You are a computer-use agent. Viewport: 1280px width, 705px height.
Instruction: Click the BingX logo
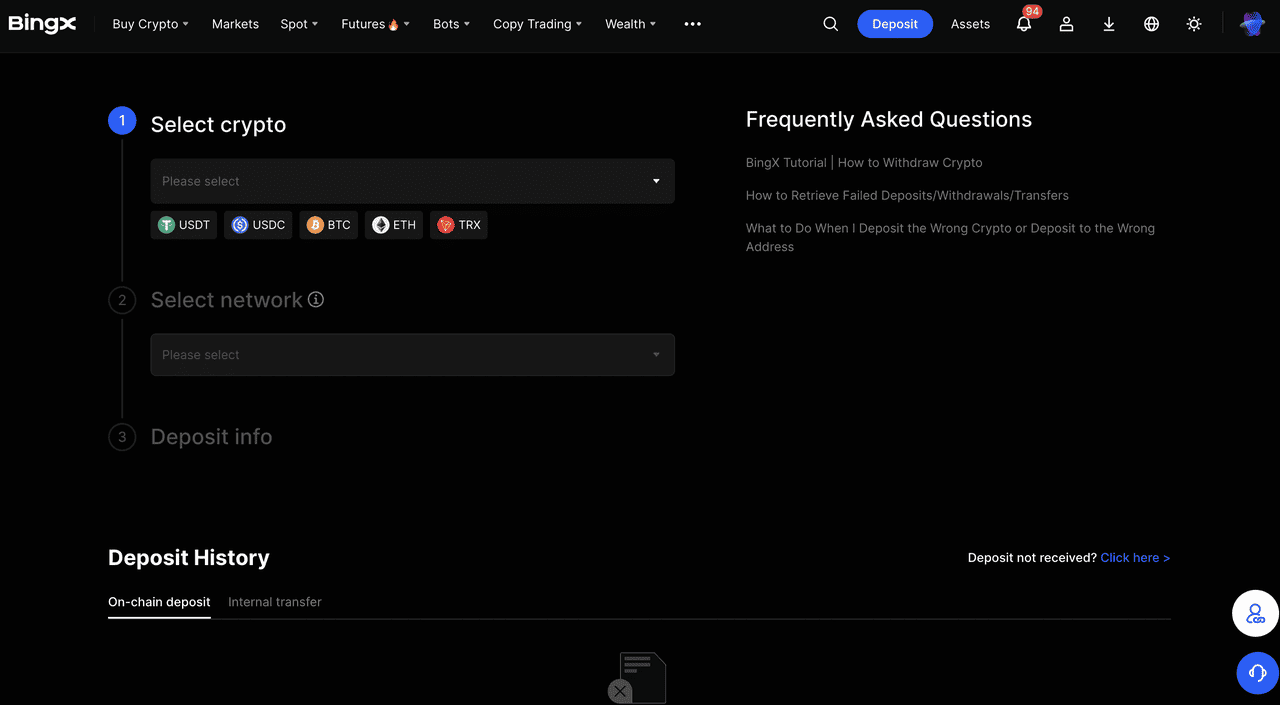(42, 24)
